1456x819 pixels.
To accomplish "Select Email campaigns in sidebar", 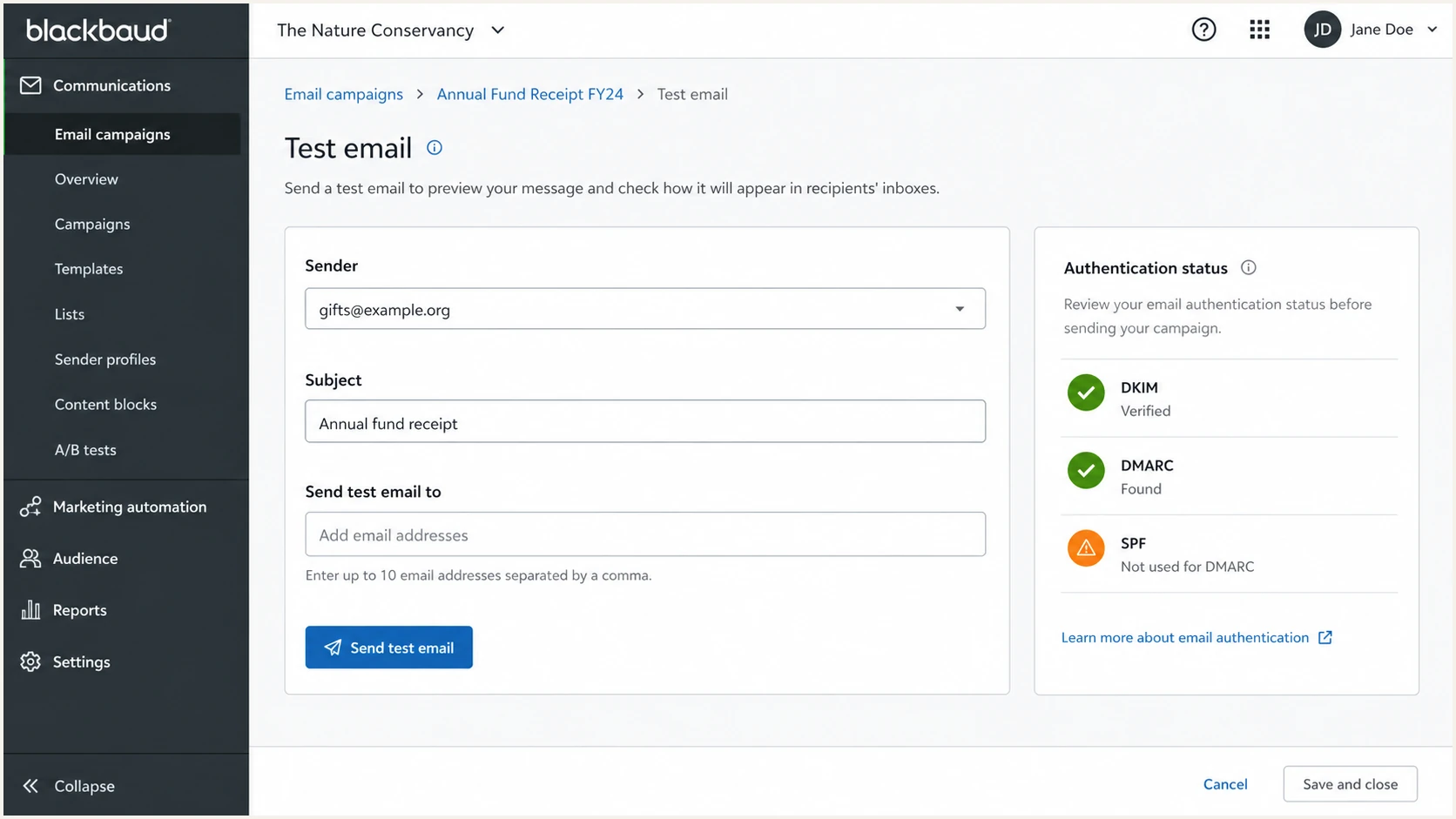I will [123, 134].
